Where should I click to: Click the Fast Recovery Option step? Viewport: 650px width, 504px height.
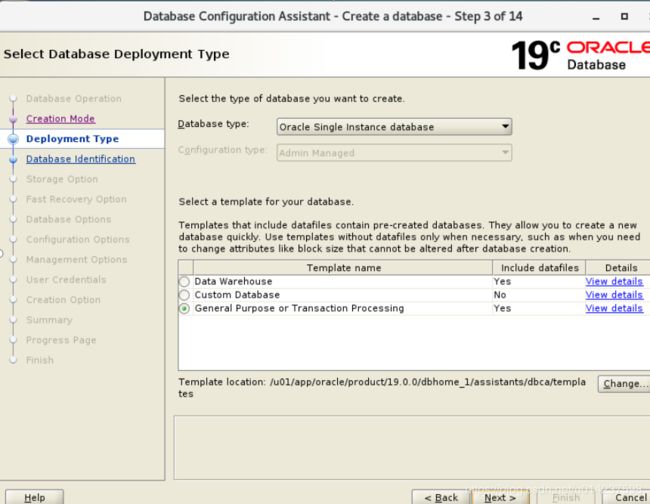tap(76, 199)
